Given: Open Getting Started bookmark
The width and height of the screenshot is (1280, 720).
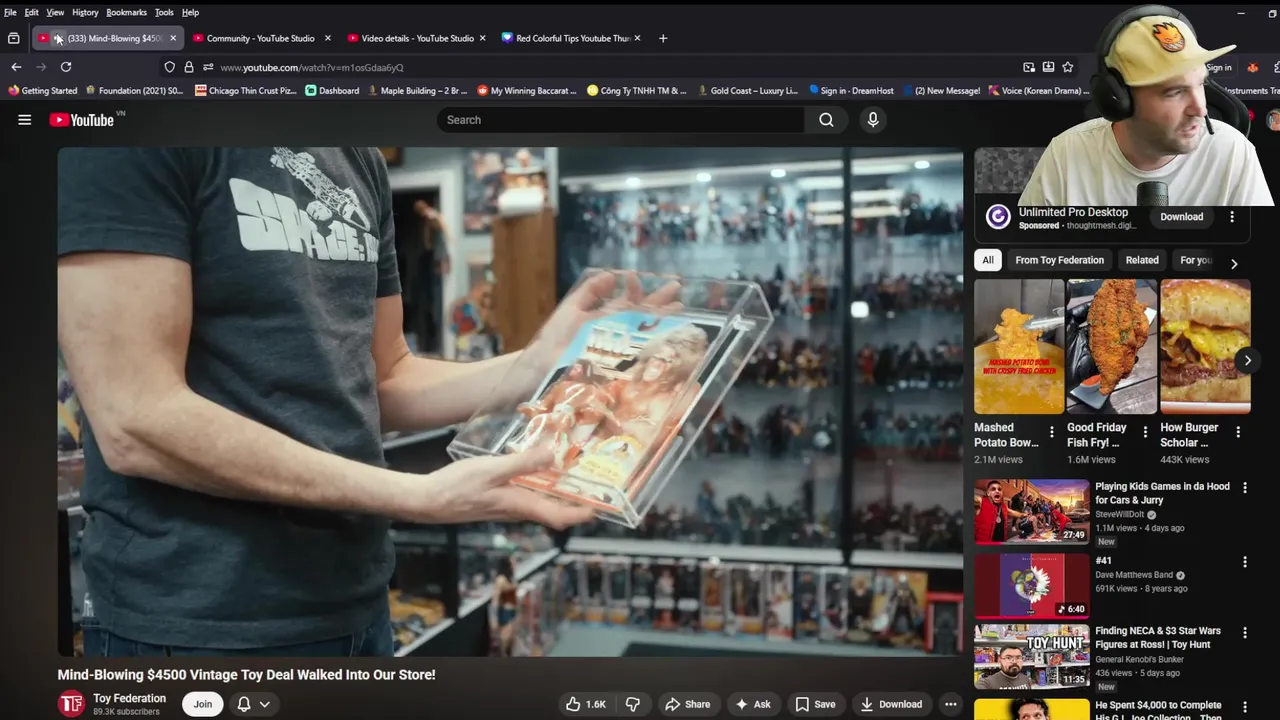Looking at the screenshot, I should (x=43, y=91).
